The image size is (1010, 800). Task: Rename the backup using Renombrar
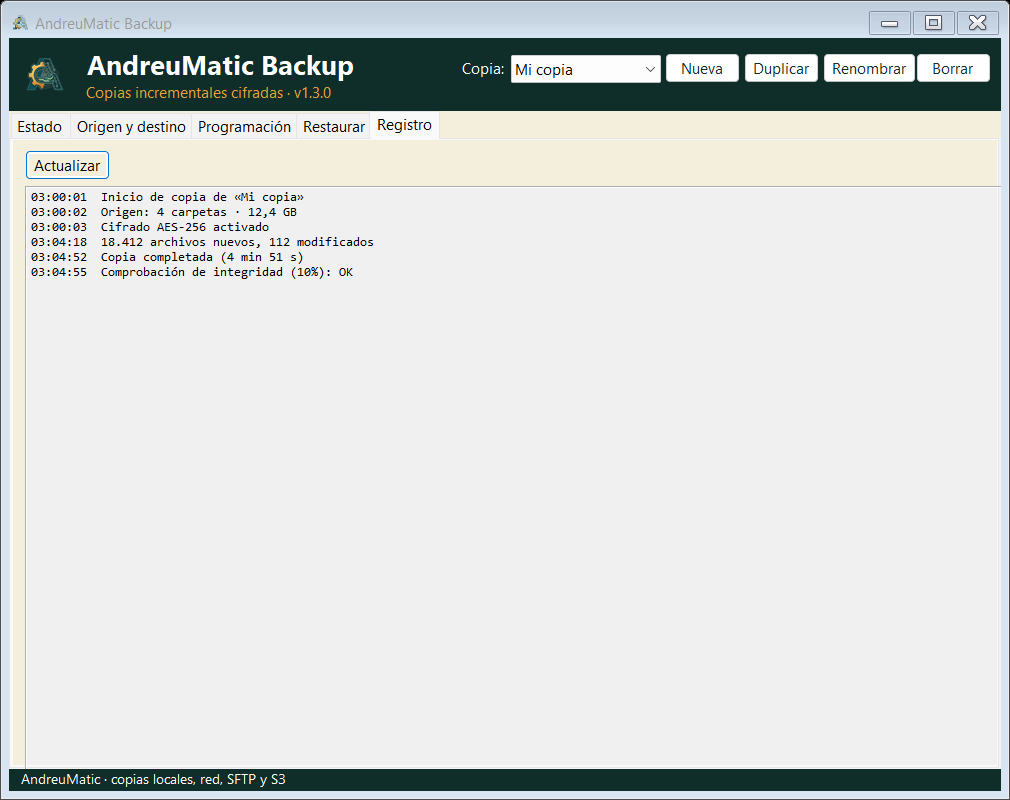(x=869, y=68)
